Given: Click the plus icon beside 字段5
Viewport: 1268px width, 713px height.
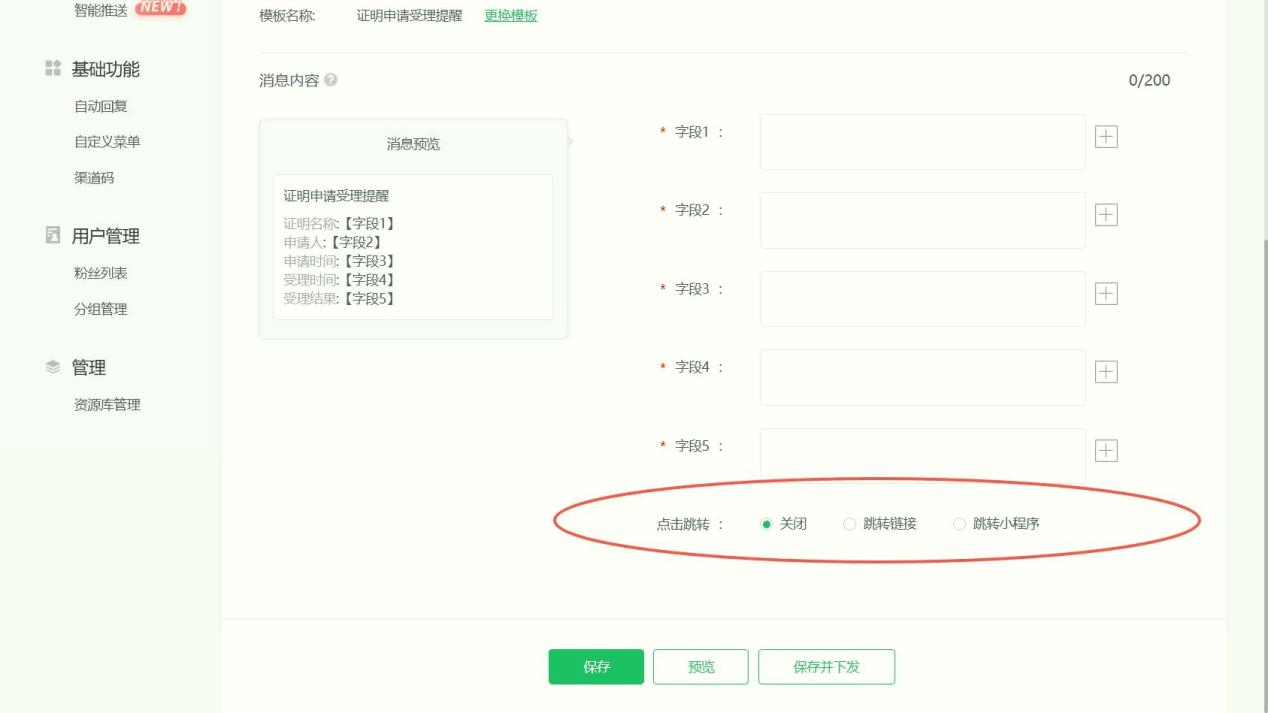Looking at the screenshot, I should pyautogui.click(x=1106, y=451).
